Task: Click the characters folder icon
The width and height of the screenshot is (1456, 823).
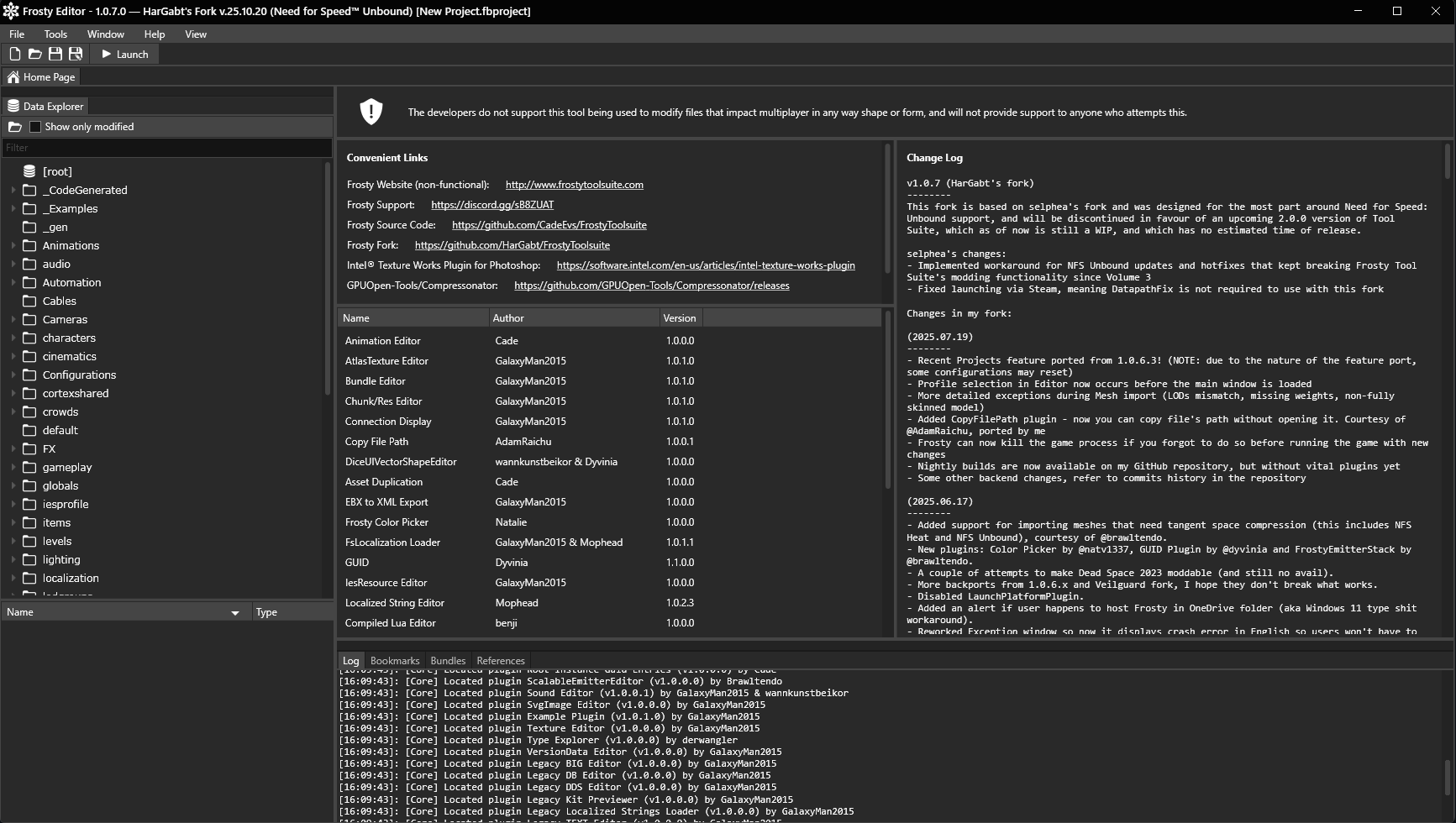Action: pyautogui.click(x=29, y=338)
